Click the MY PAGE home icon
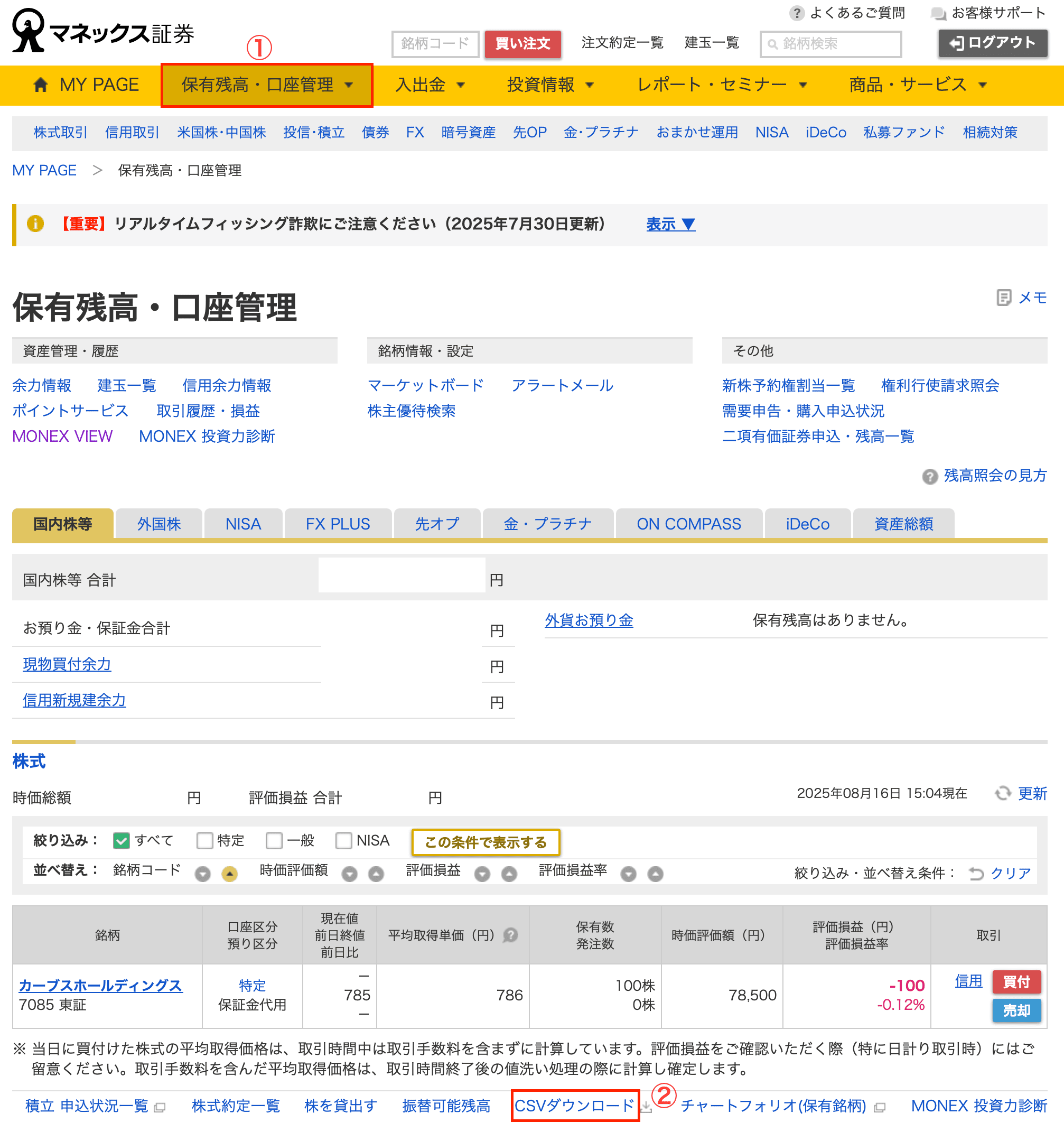Screen dimensions: 1064x1132 (41, 85)
